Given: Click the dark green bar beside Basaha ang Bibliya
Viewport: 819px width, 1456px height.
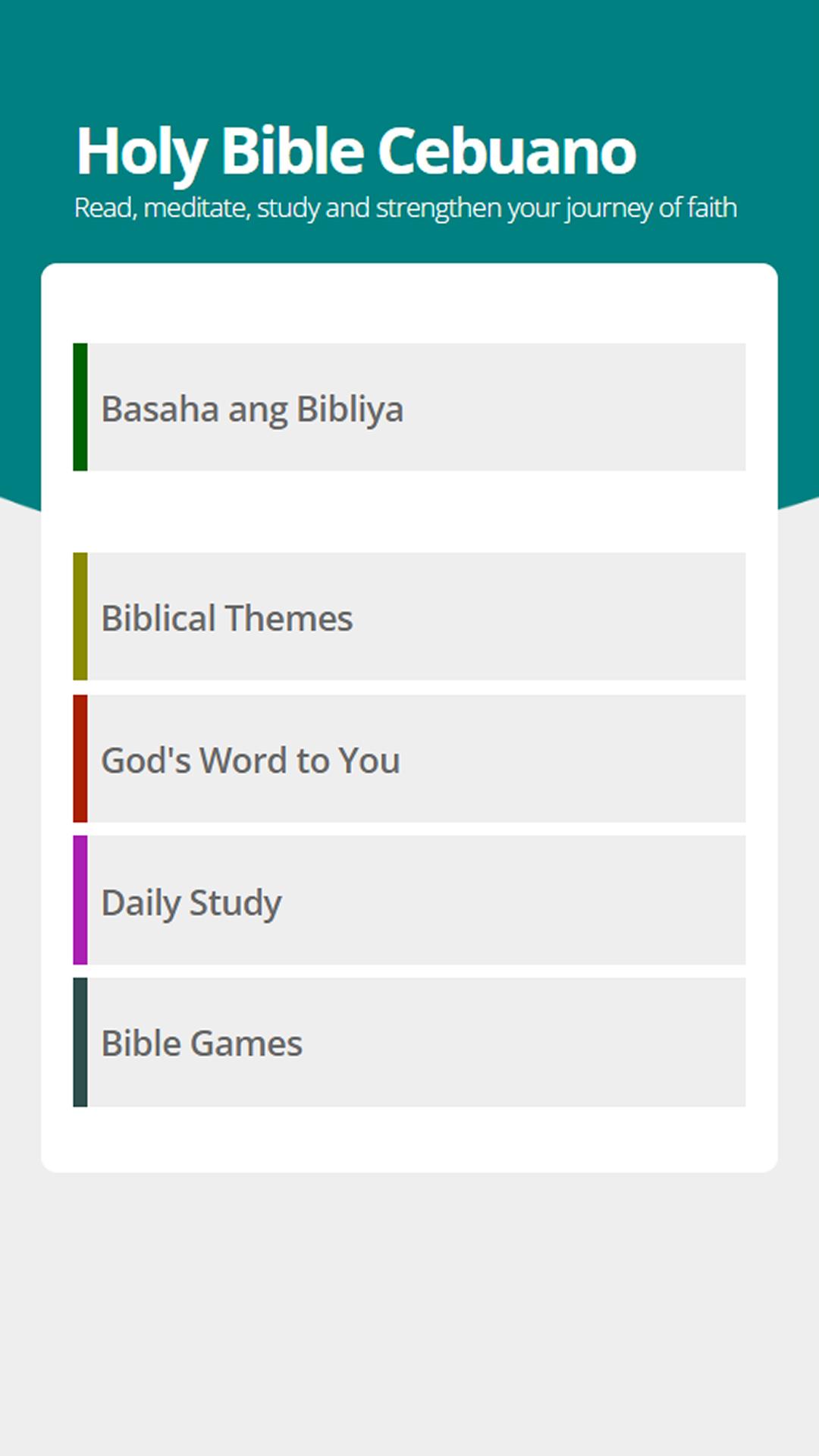Looking at the screenshot, I should coord(80,407).
